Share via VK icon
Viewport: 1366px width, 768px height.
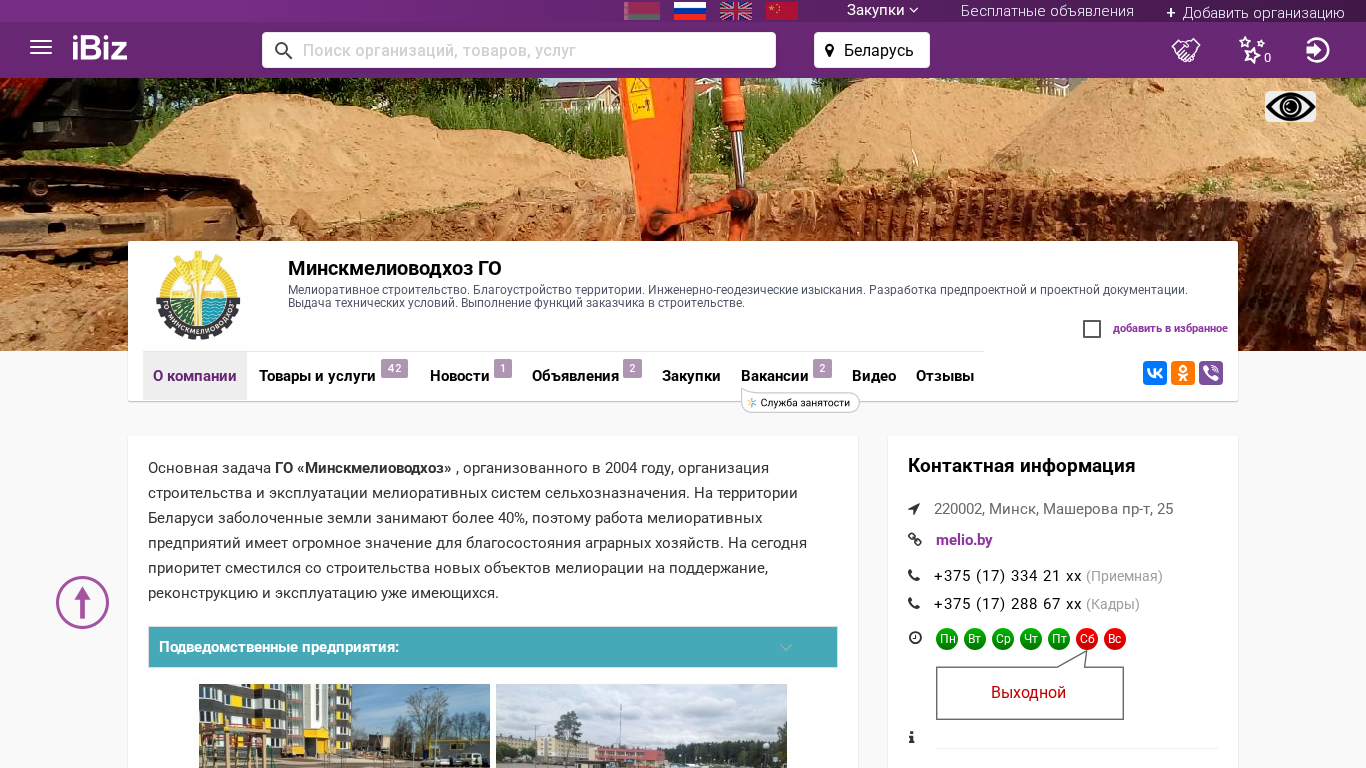[1155, 373]
